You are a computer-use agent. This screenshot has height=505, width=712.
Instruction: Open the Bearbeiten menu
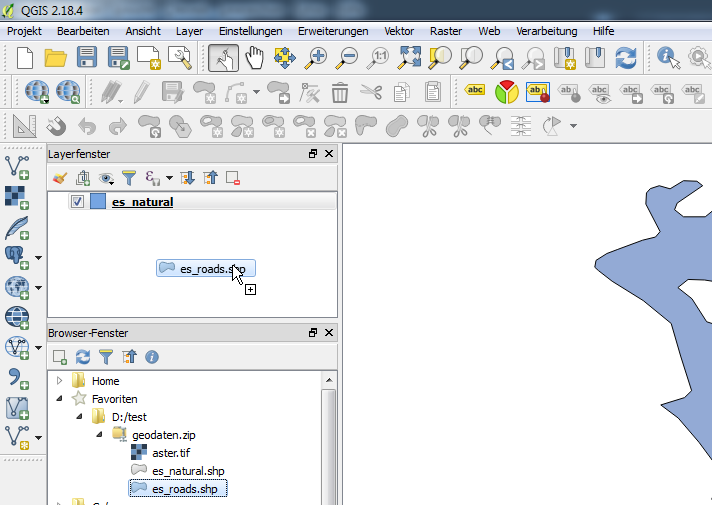pos(83,31)
